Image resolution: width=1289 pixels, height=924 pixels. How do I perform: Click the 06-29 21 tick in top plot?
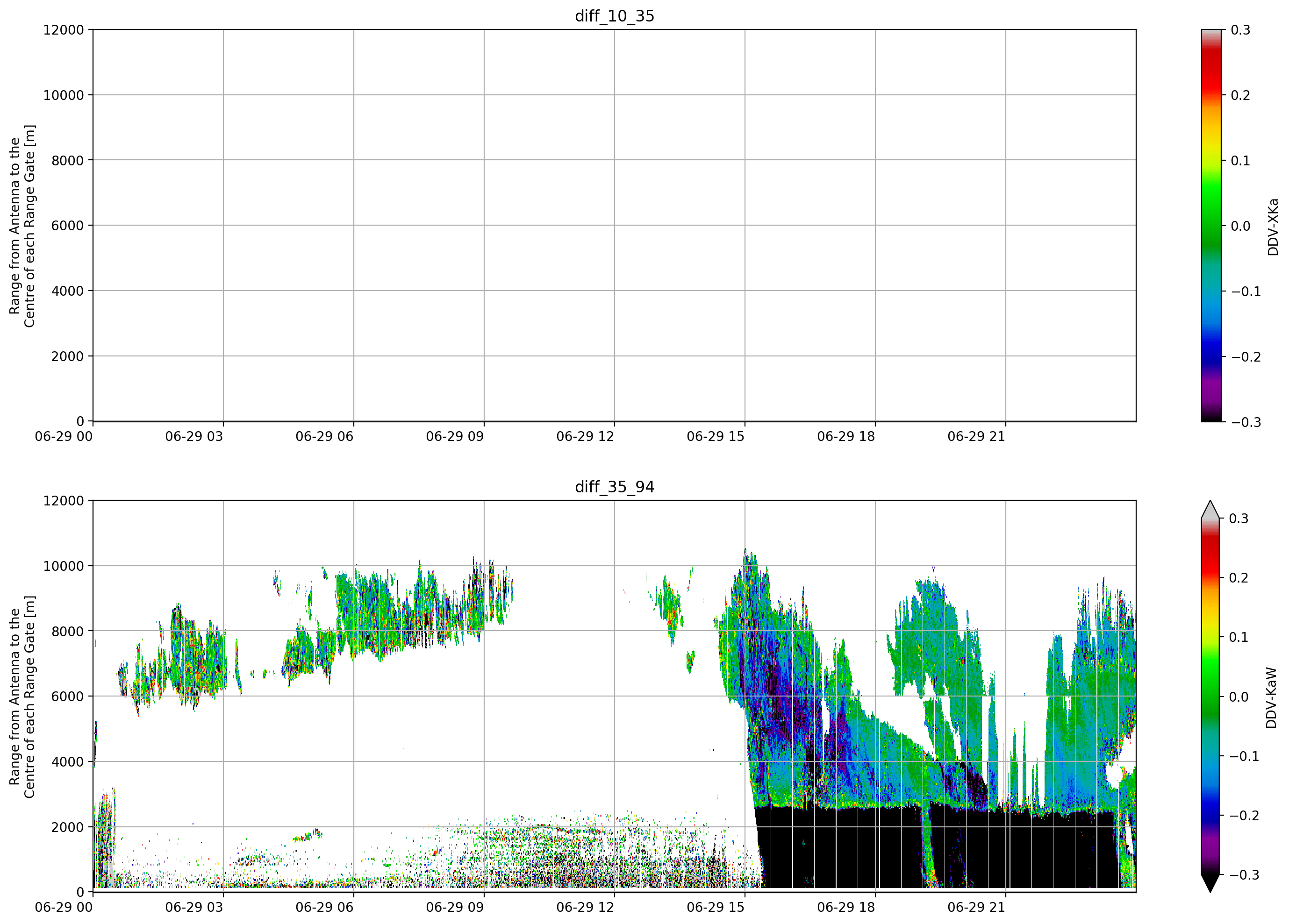click(x=976, y=436)
